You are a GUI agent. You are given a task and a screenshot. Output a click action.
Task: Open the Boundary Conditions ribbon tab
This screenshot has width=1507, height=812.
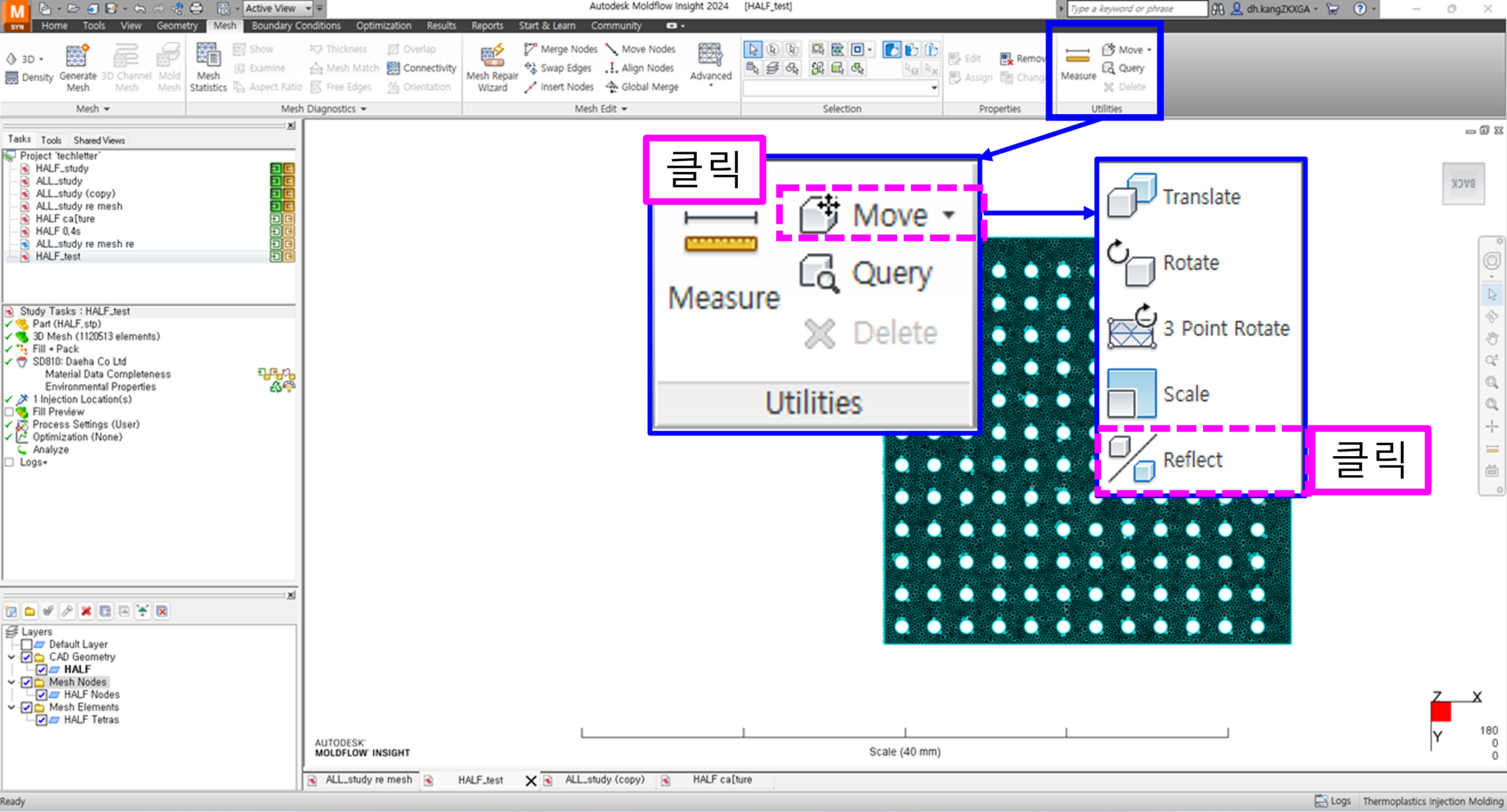296,26
